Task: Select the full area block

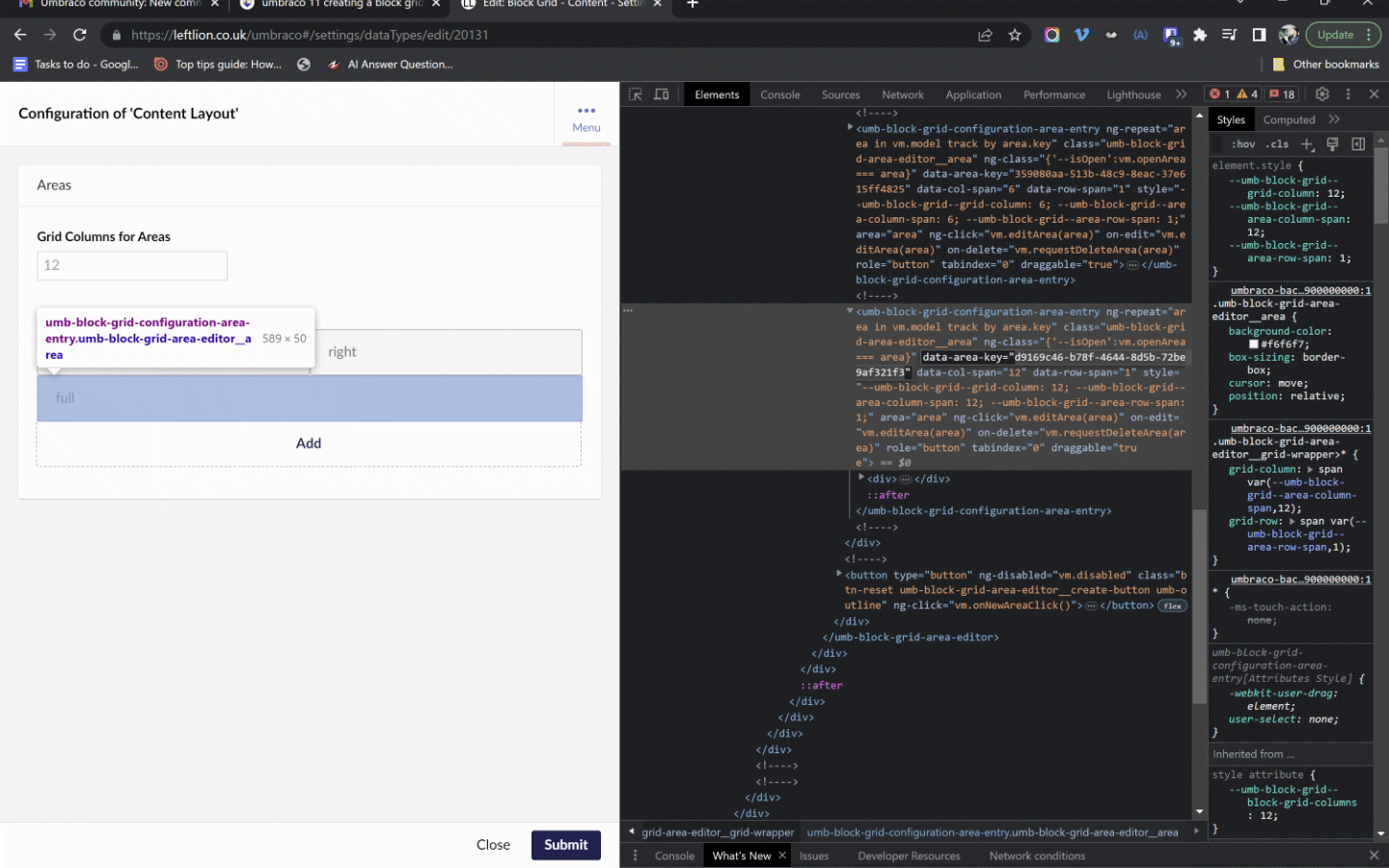Action: 309,398
